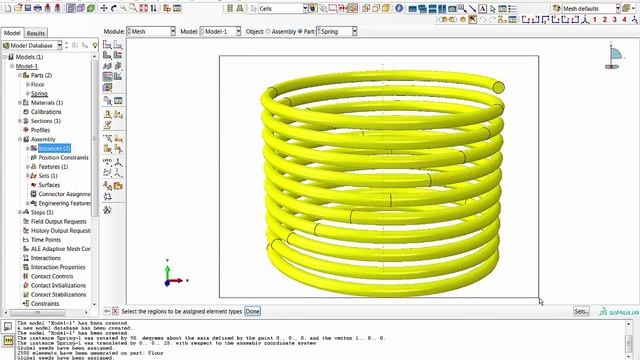This screenshot has height=360, width=640.
Task: Click the Create Datum Point icon
Action: tap(107, 162)
